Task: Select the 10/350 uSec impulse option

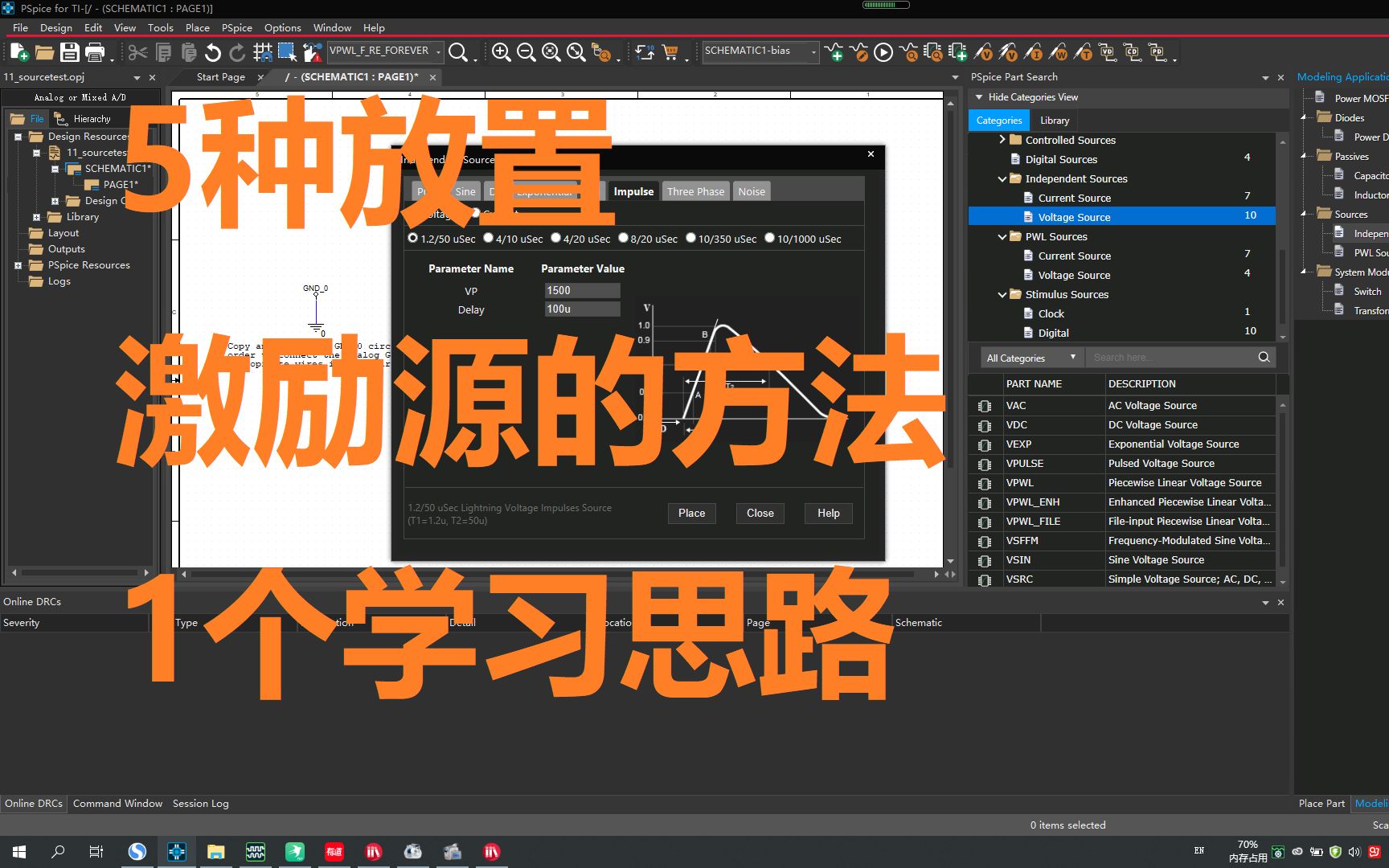Action: [x=690, y=239]
